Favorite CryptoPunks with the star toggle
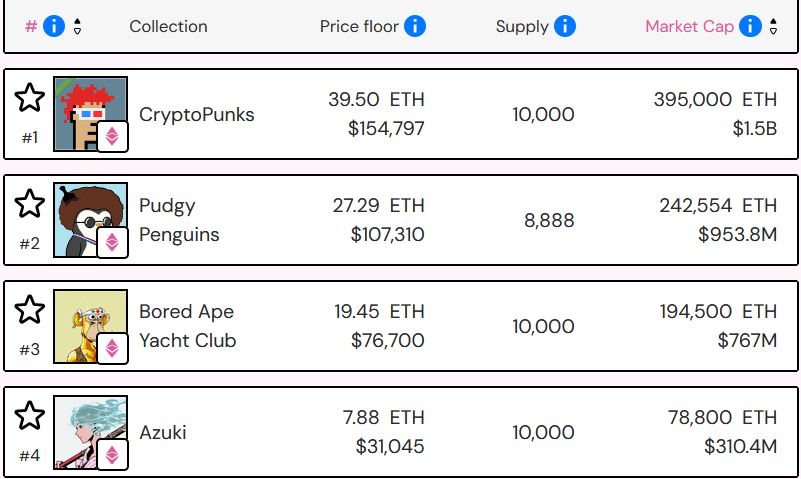The height and width of the screenshot is (479, 801). pos(30,98)
